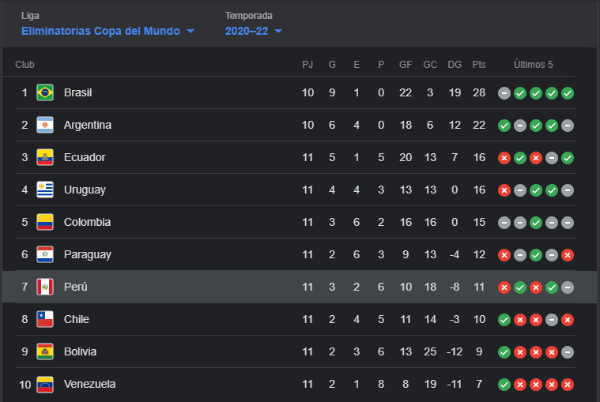Image resolution: width=600 pixels, height=402 pixels.
Task: Click Bolivia's first green result icon
Action: [505, 352]
